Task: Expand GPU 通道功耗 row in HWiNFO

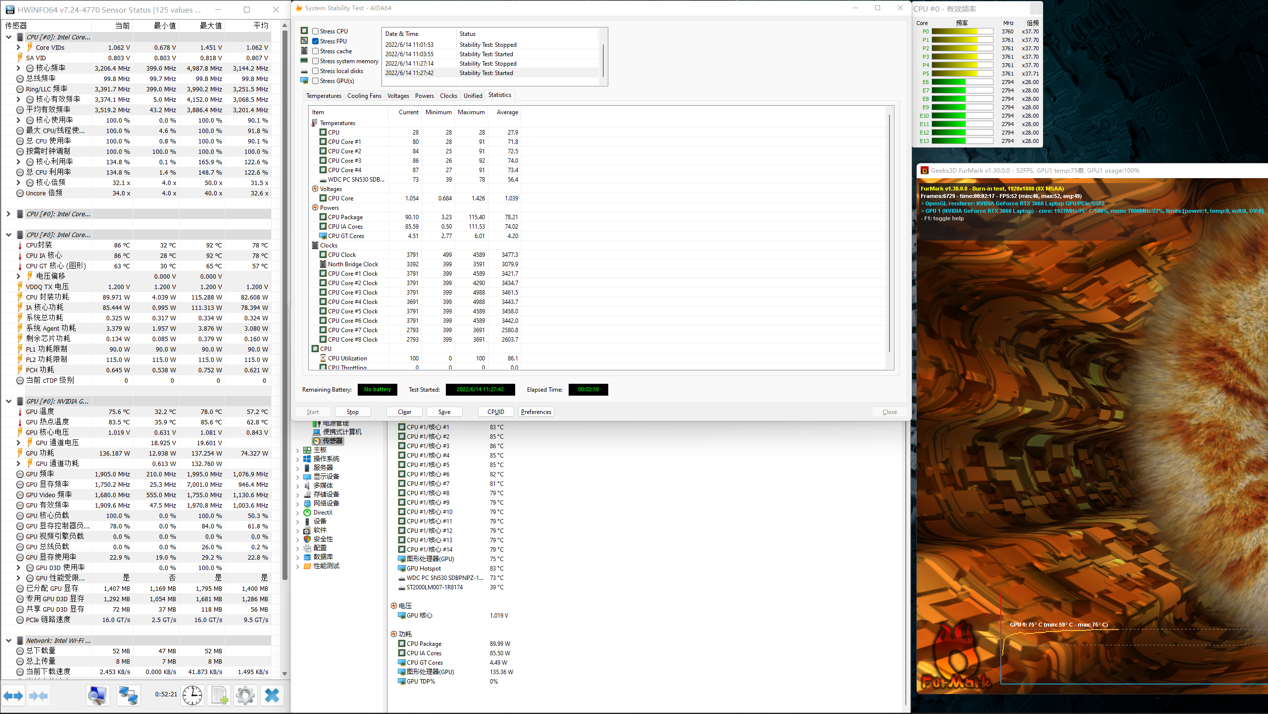Action: 19,463
